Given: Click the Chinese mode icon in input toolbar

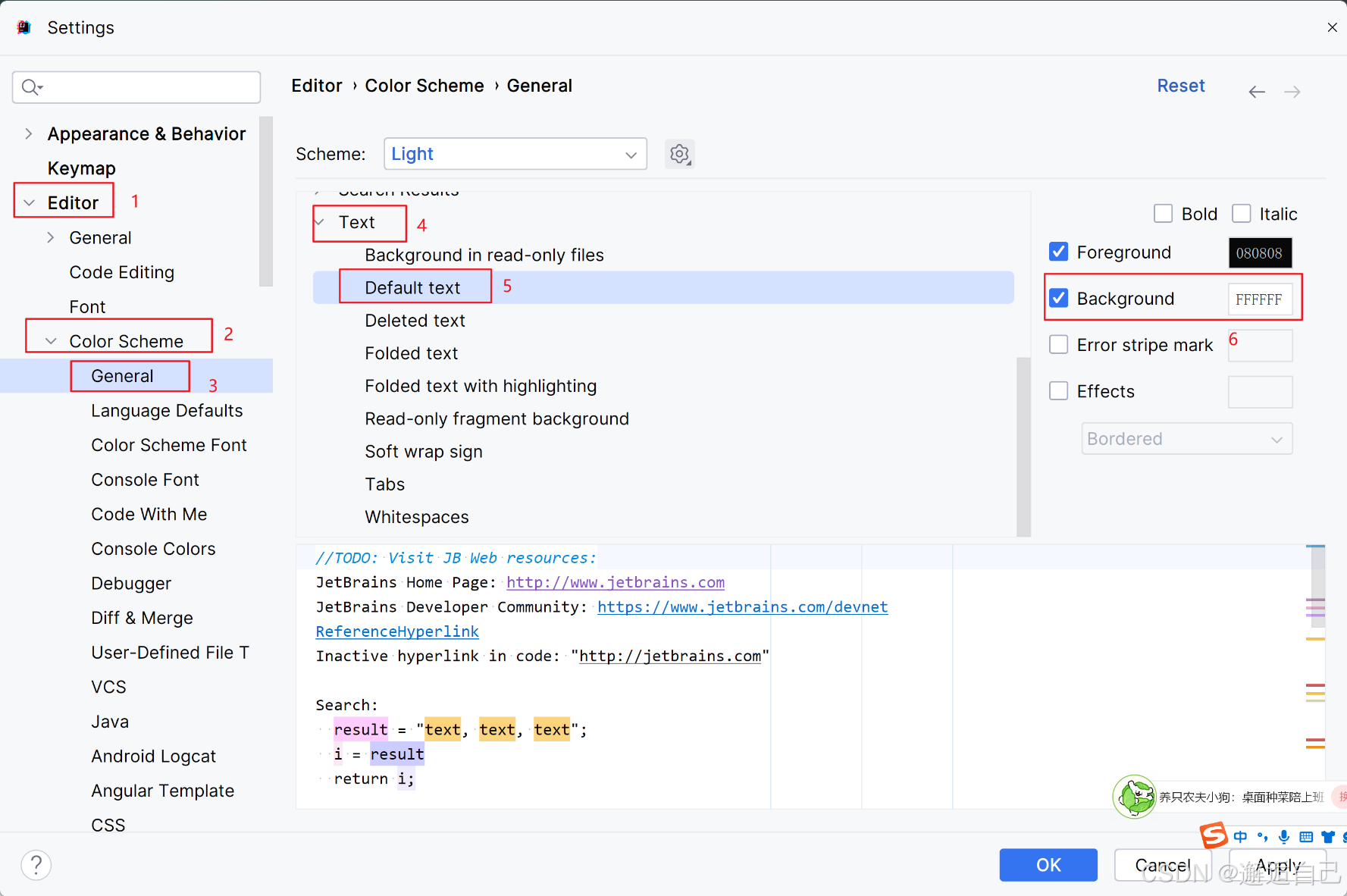Looking at the screenshot, I should click(x=1240, y=837).
